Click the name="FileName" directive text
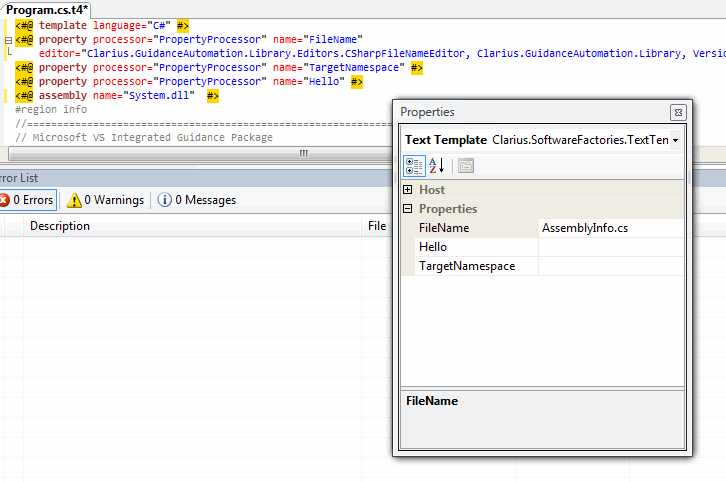The width and height of the screenshot is (726, 482). 318,40
